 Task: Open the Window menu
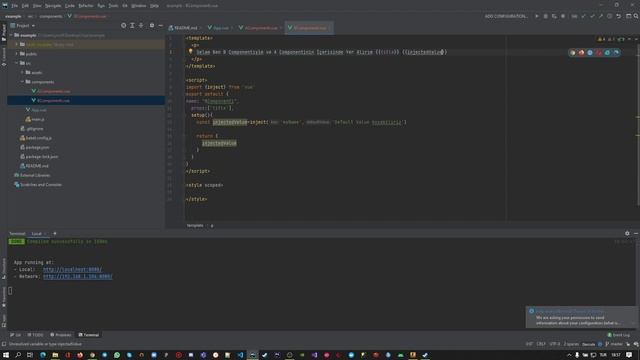139,6
